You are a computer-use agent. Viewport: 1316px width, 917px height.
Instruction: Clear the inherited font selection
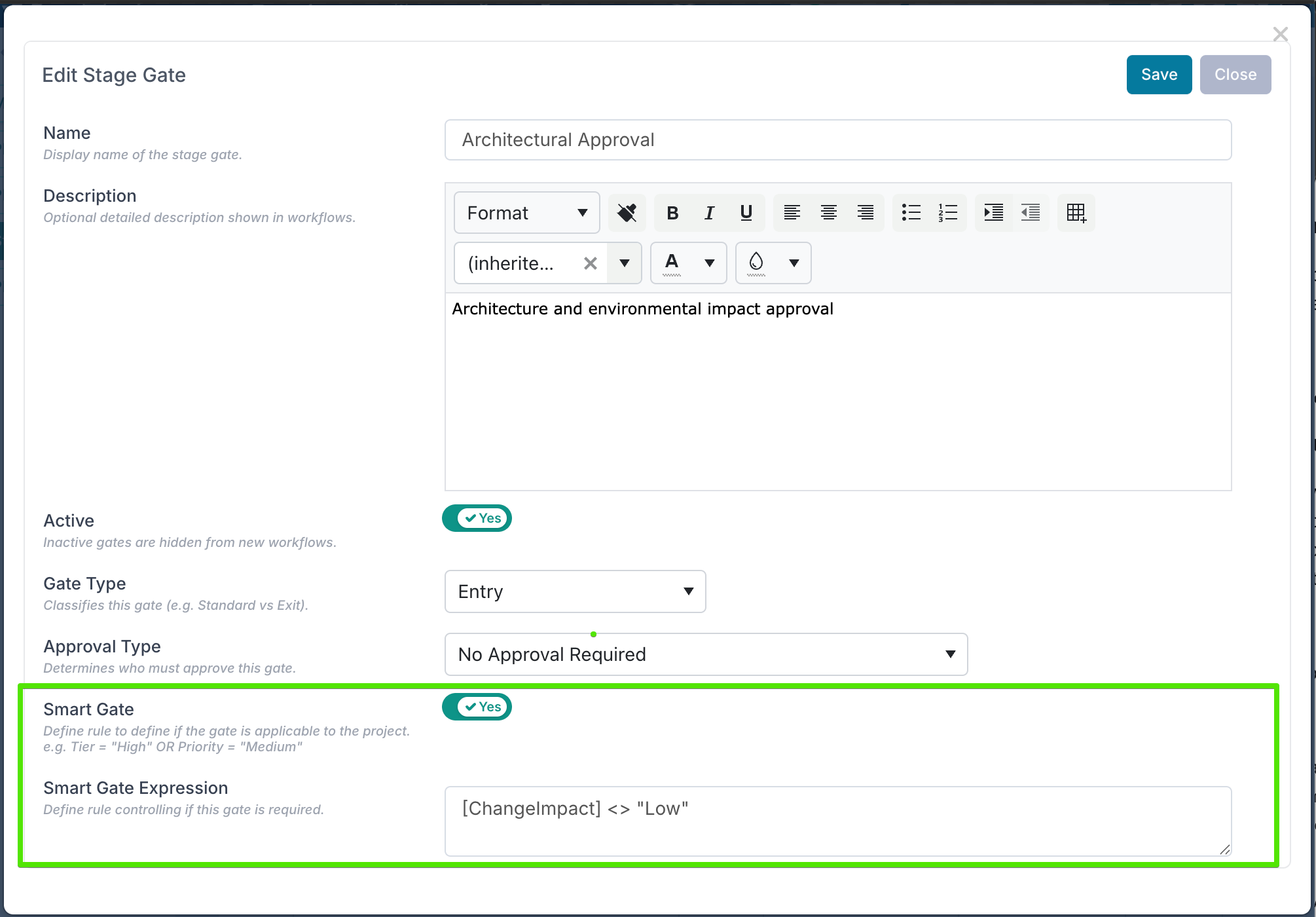click(x=590, y=263)
